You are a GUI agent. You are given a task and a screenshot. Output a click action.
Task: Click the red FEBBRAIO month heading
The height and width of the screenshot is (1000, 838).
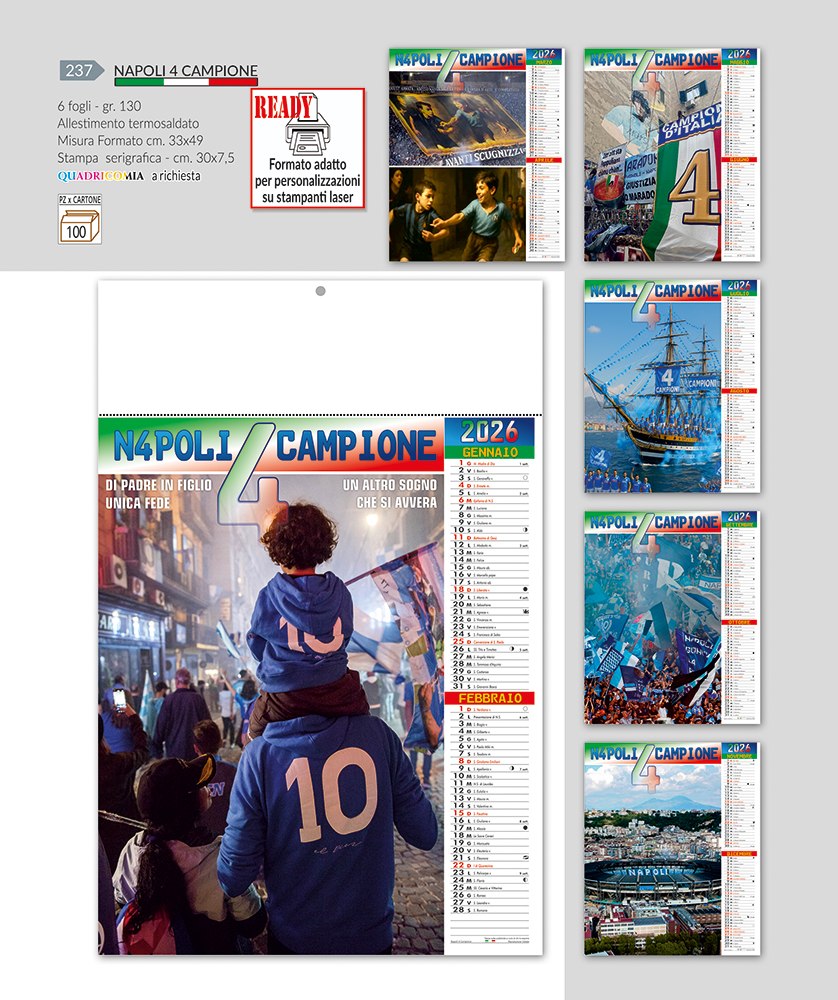(489, 698)
